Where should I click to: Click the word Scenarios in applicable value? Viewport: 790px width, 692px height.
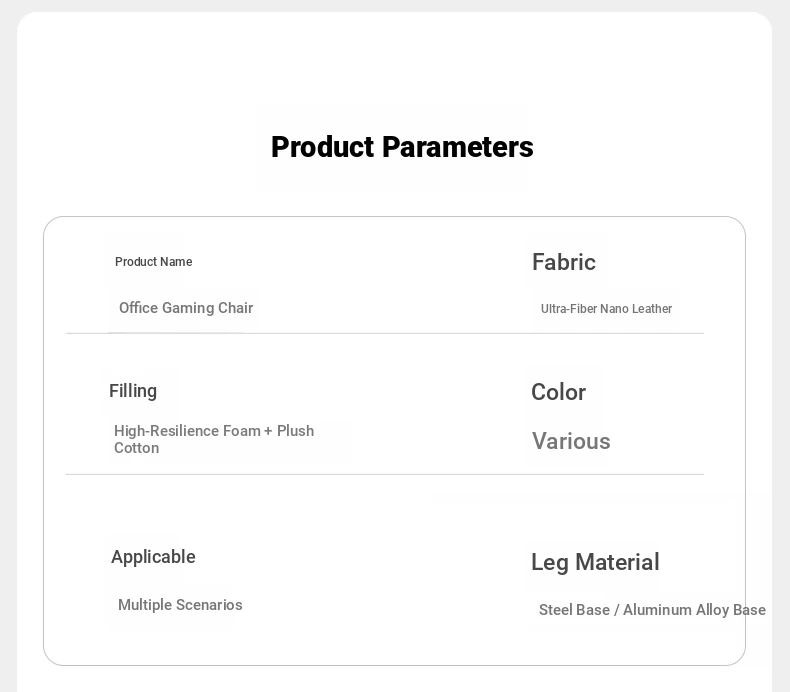tap(209, 605)
